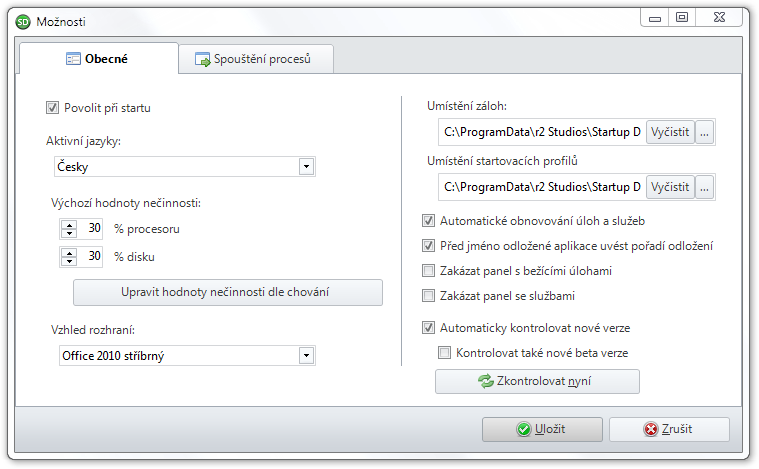
Task: Click the browse ellipsis button for startovacích profilů
Action: [704, 187]
